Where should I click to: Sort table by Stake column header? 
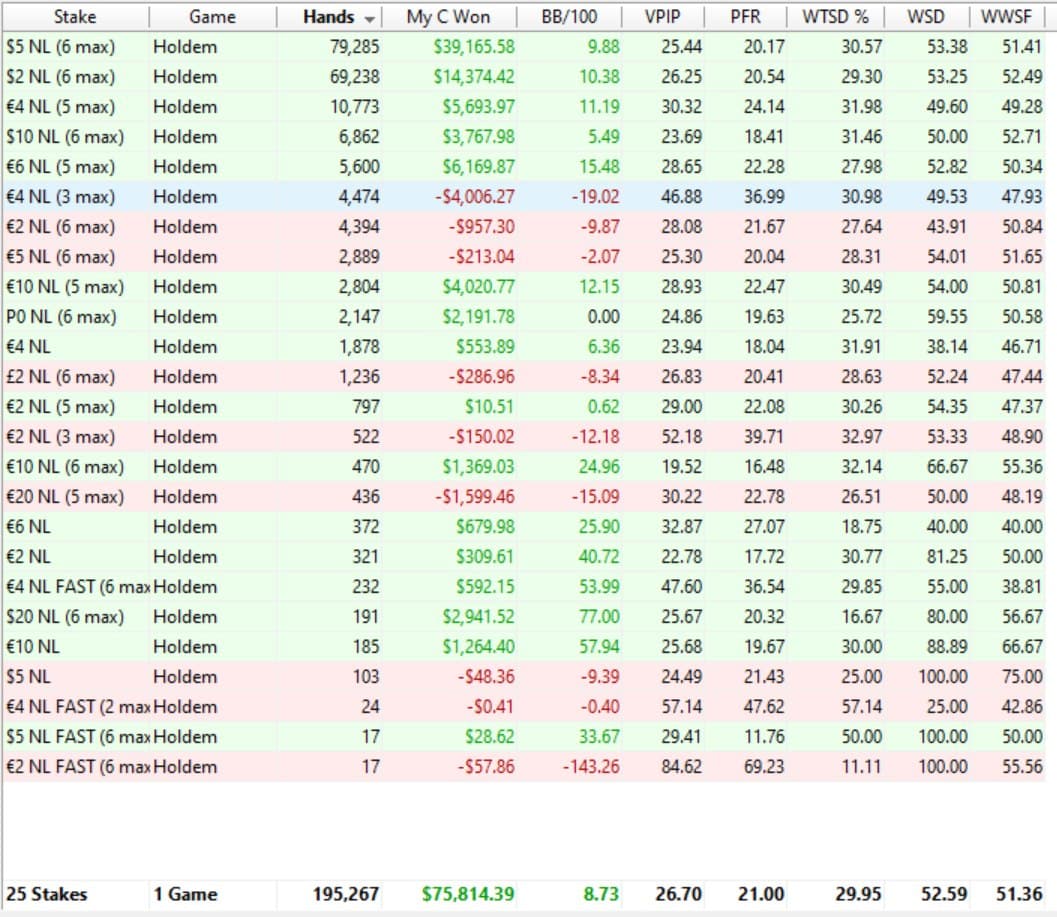pyautogui.click(x=75, y=17)
